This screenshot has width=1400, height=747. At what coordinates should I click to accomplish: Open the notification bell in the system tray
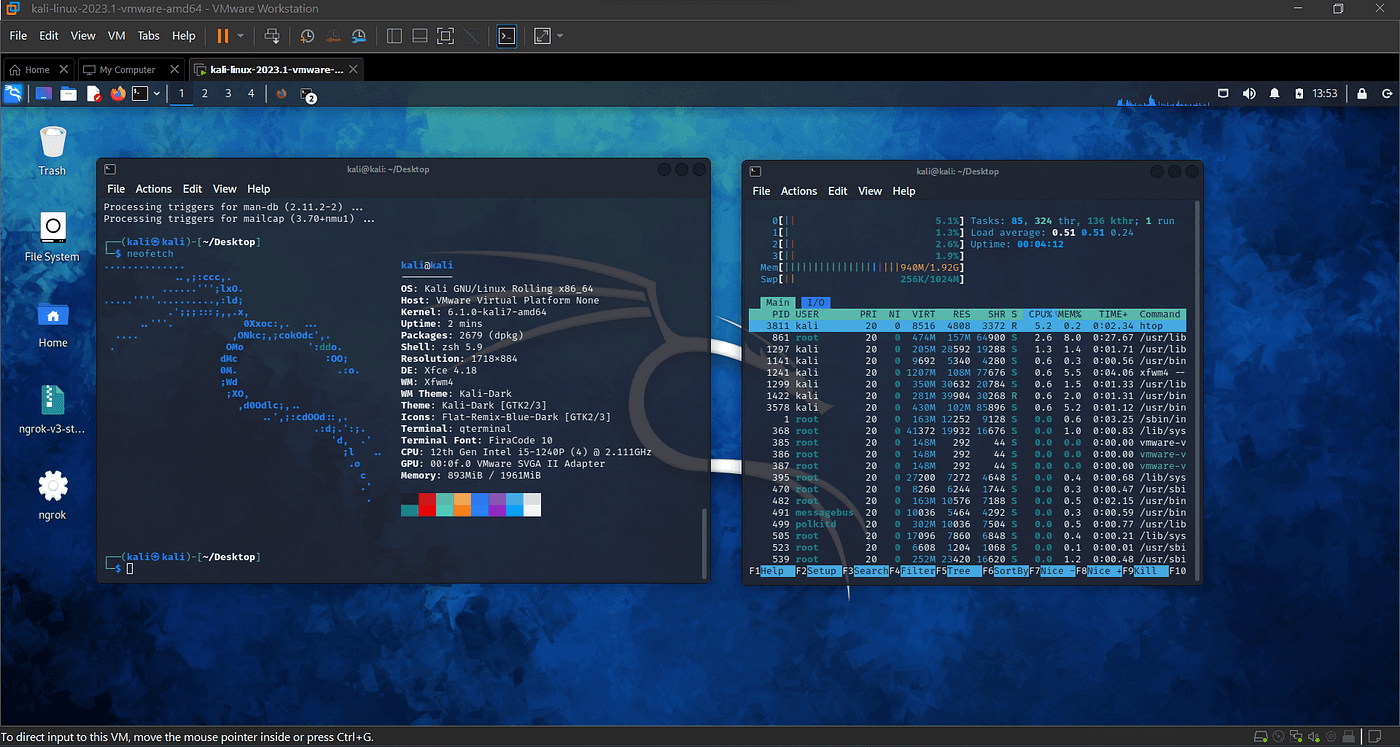pyautogui.click(x=1274, y=93)
